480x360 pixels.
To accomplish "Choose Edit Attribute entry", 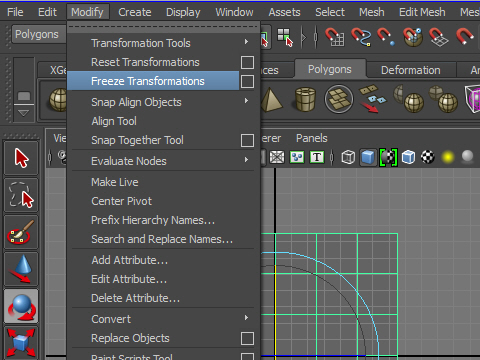I will [x=129, y=279].
